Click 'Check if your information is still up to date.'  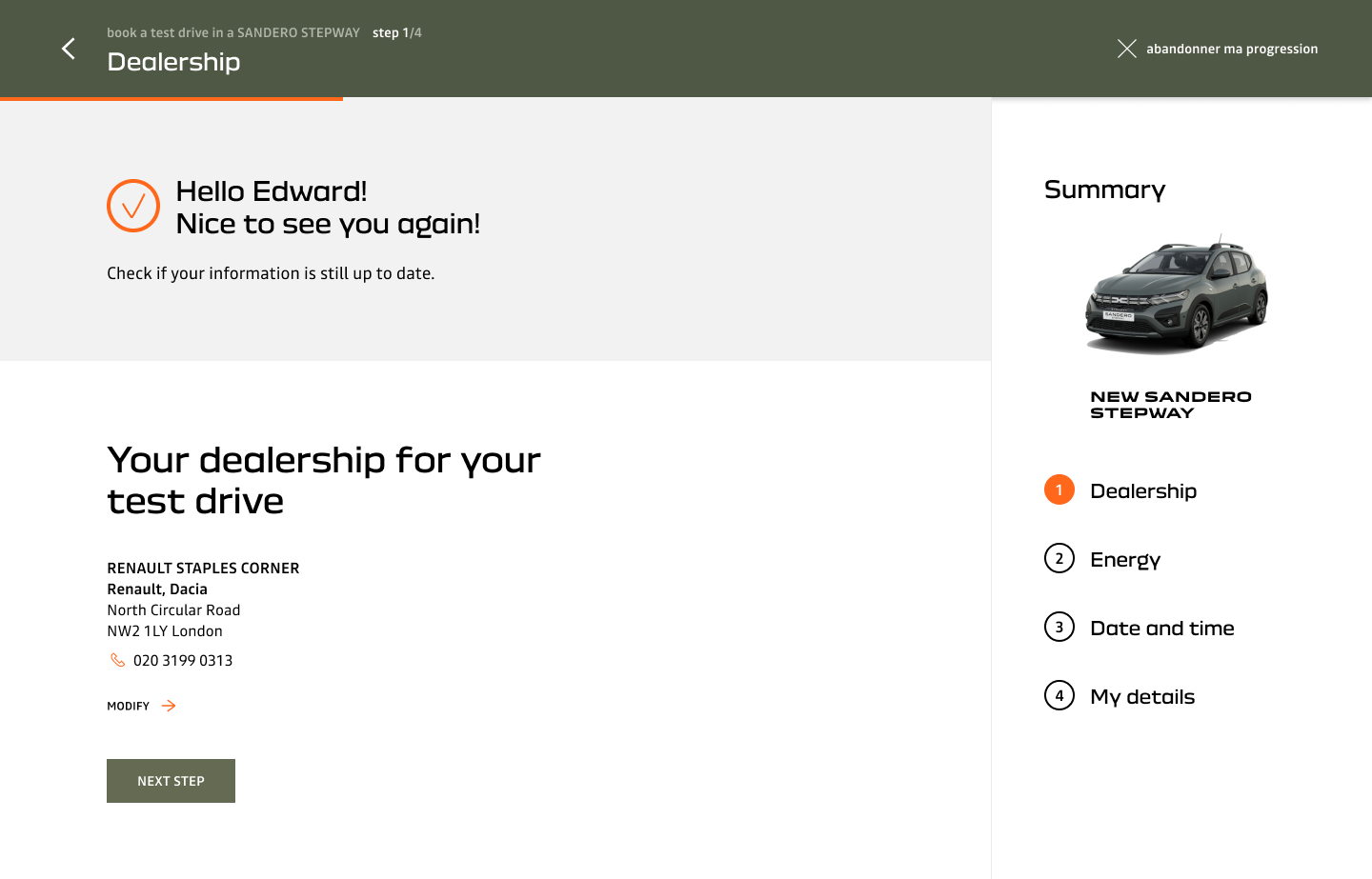pos(271,273)
